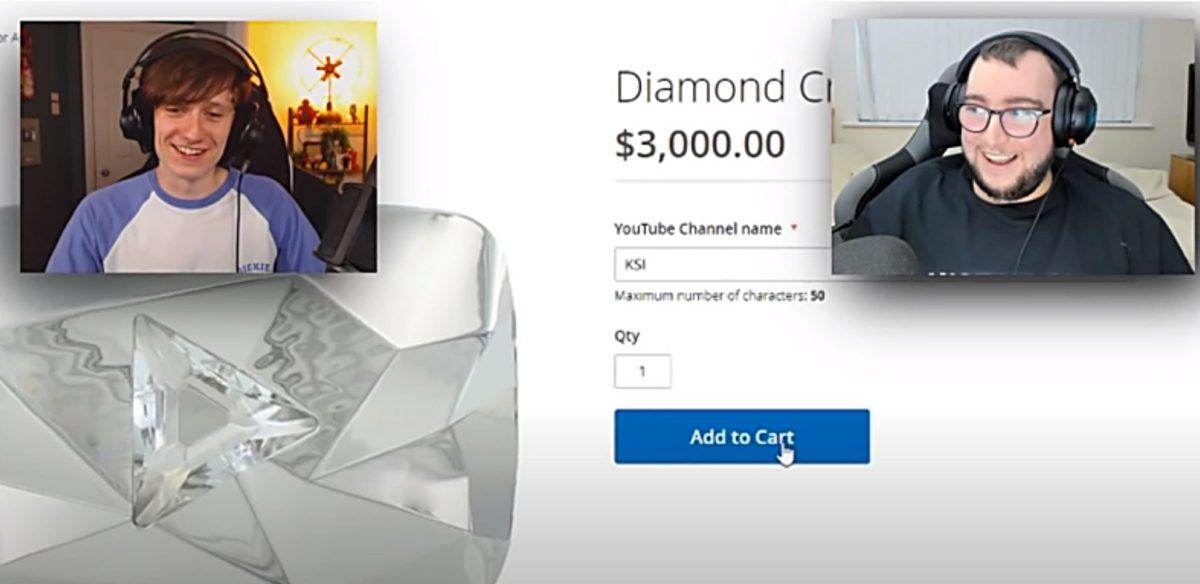Select the right webcam overlay with bearded streamer
Screen dimensions: 1200x584
[x=1012, y=146]
